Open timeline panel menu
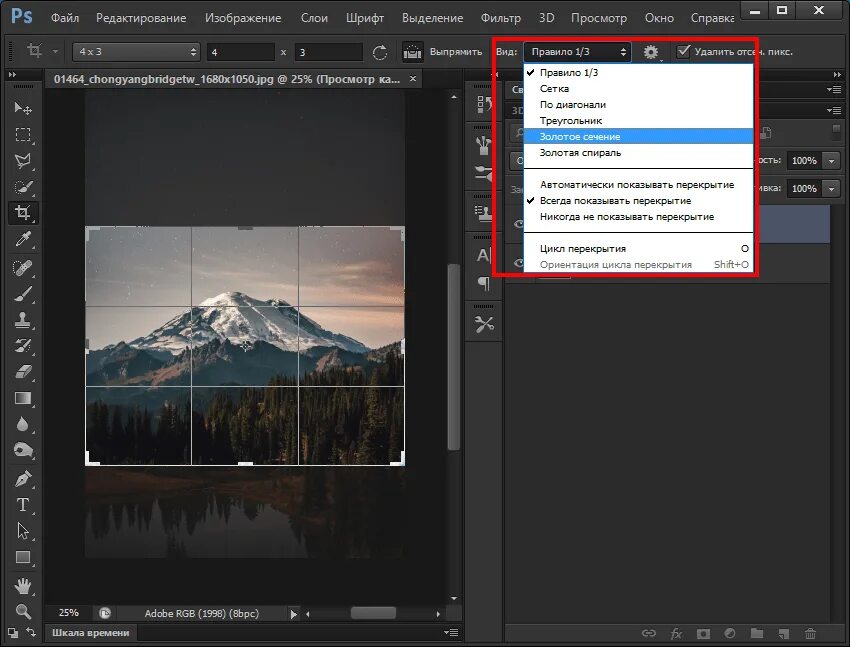Screen dimensions: 850x647 click(451, 632)
